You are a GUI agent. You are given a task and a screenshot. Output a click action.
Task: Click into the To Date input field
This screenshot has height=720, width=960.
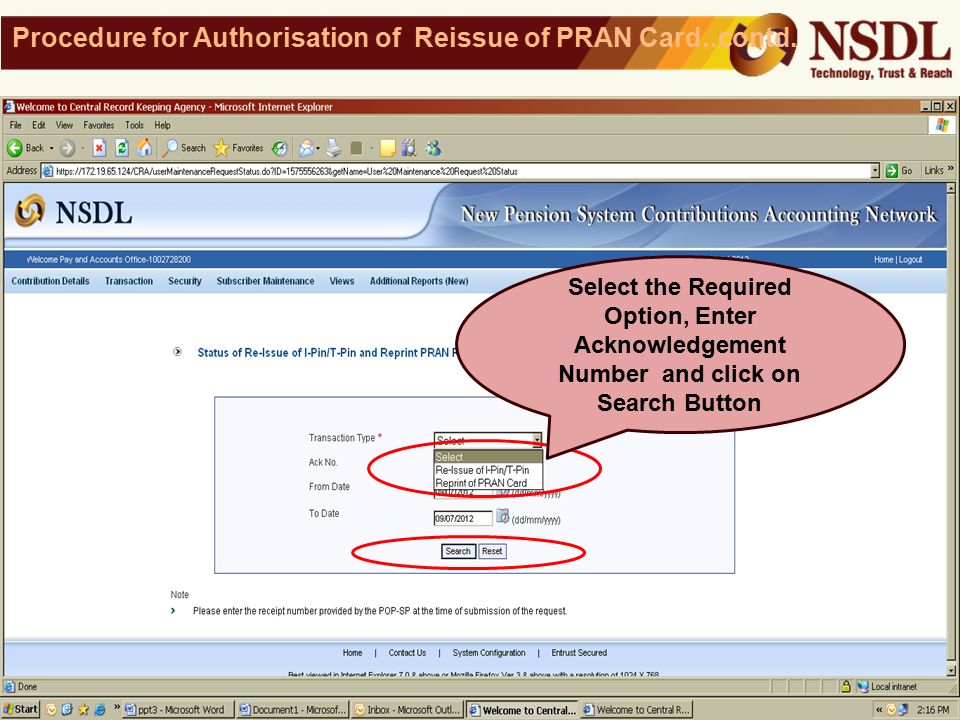(x=463, y=519)
